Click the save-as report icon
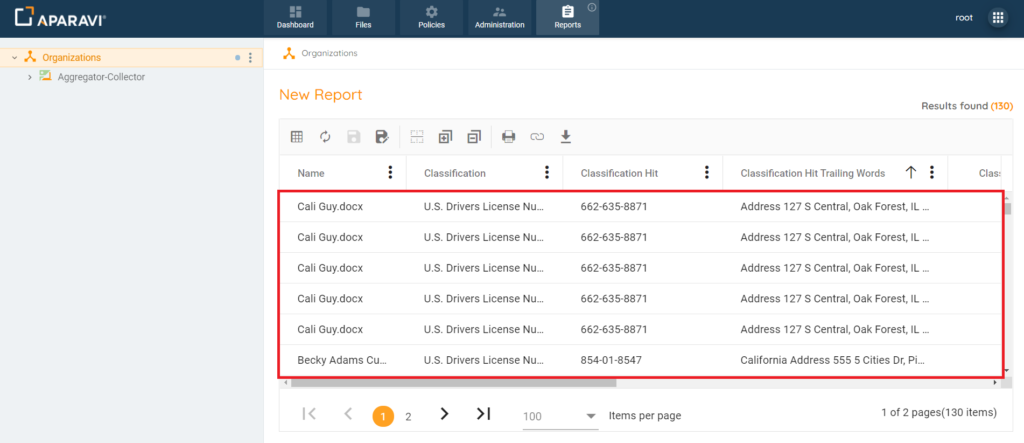 [x=381, y=137]
